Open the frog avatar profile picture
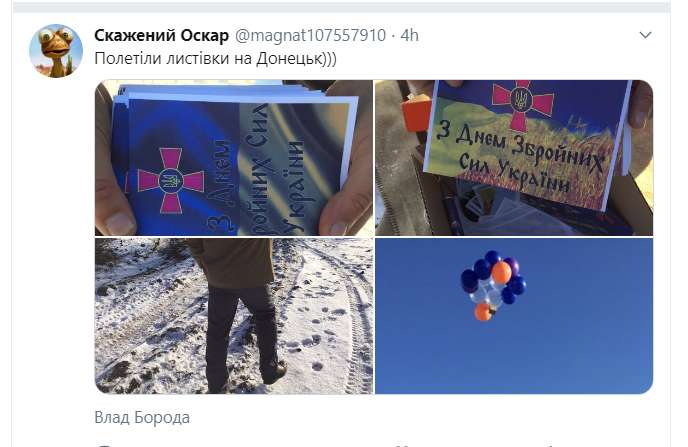The image size is (688, 447). (56, 50)
